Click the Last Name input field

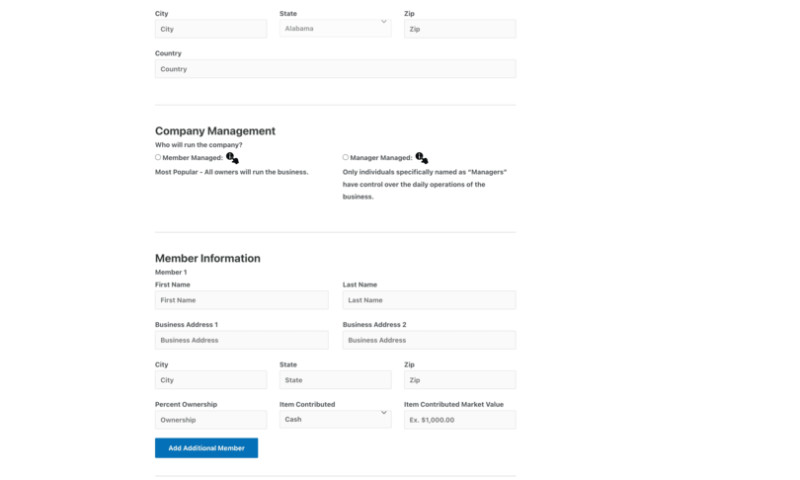429,300
